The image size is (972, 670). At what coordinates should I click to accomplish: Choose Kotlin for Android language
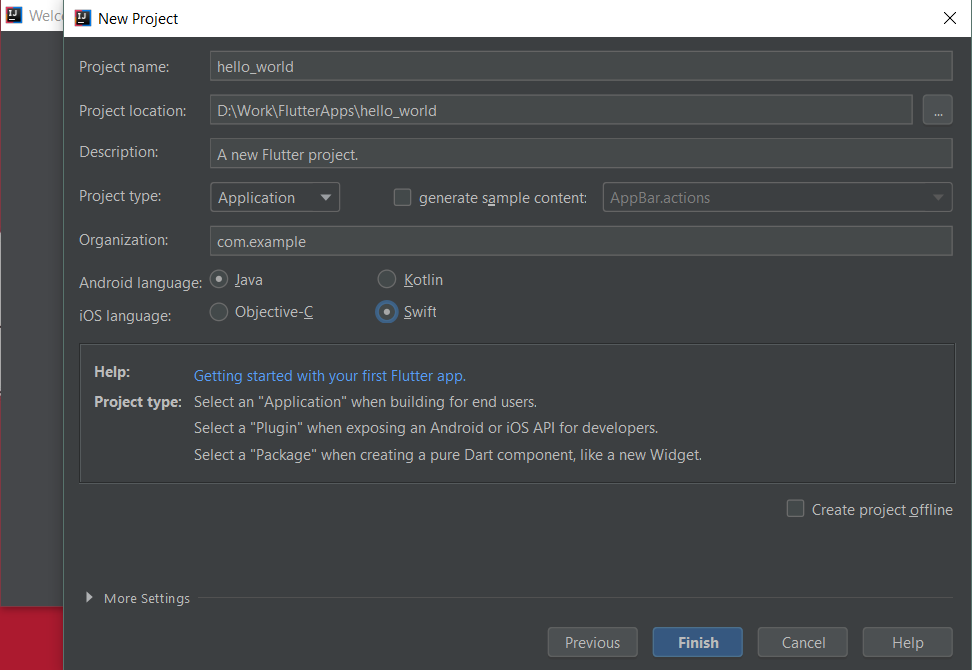click(387, 280)
